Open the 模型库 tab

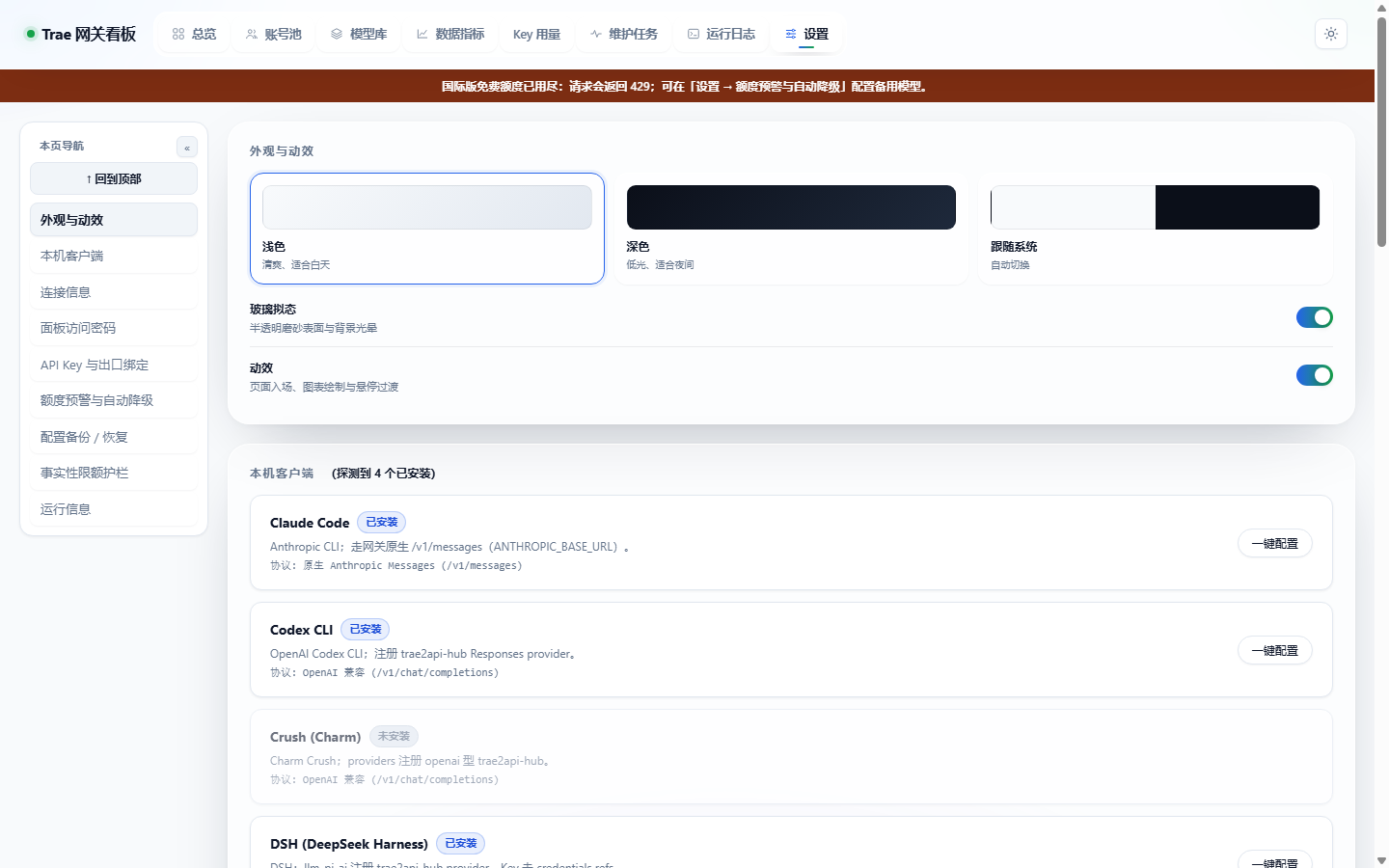click(x=359, y=34)
